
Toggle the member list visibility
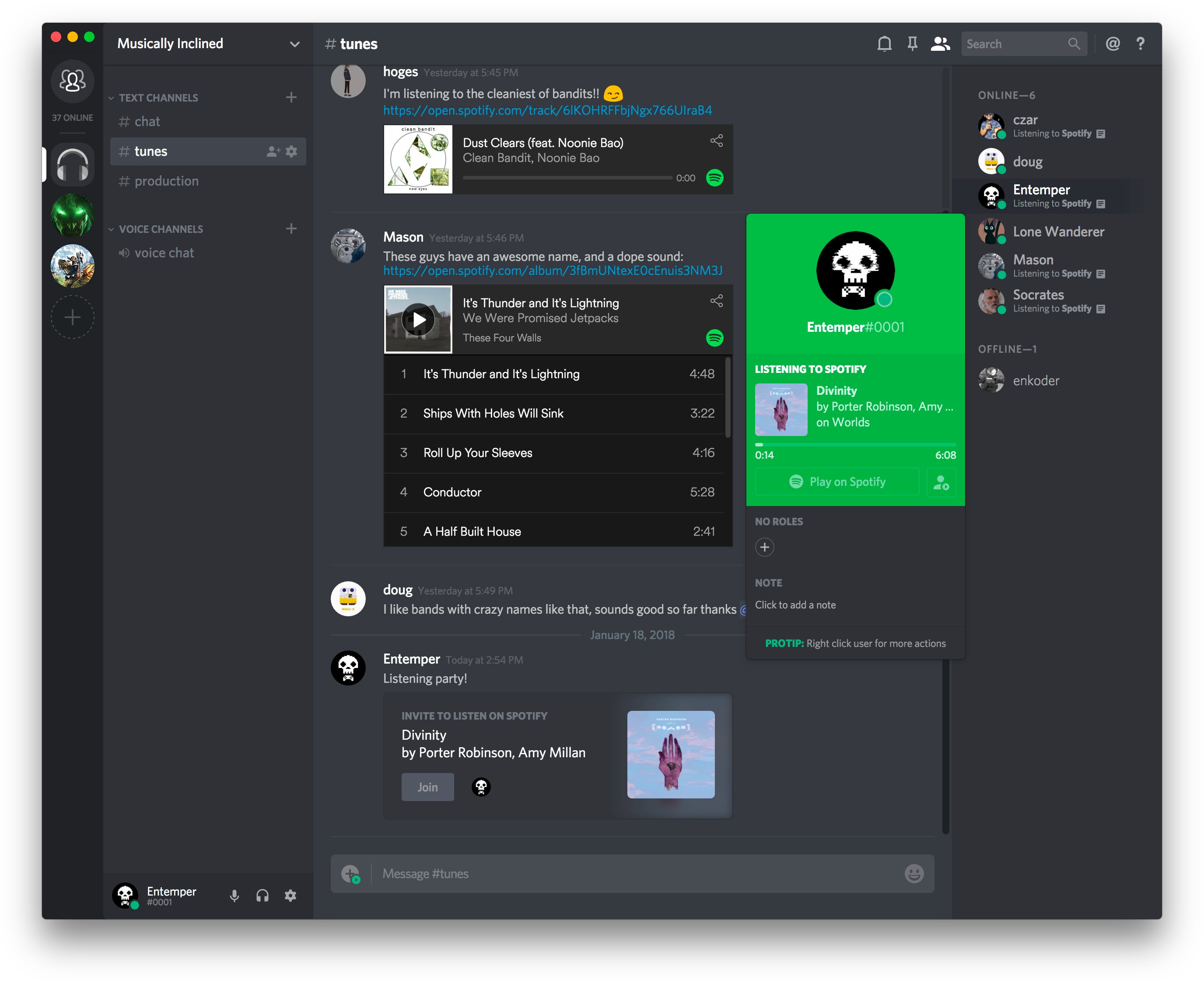[x=940, y=44]
